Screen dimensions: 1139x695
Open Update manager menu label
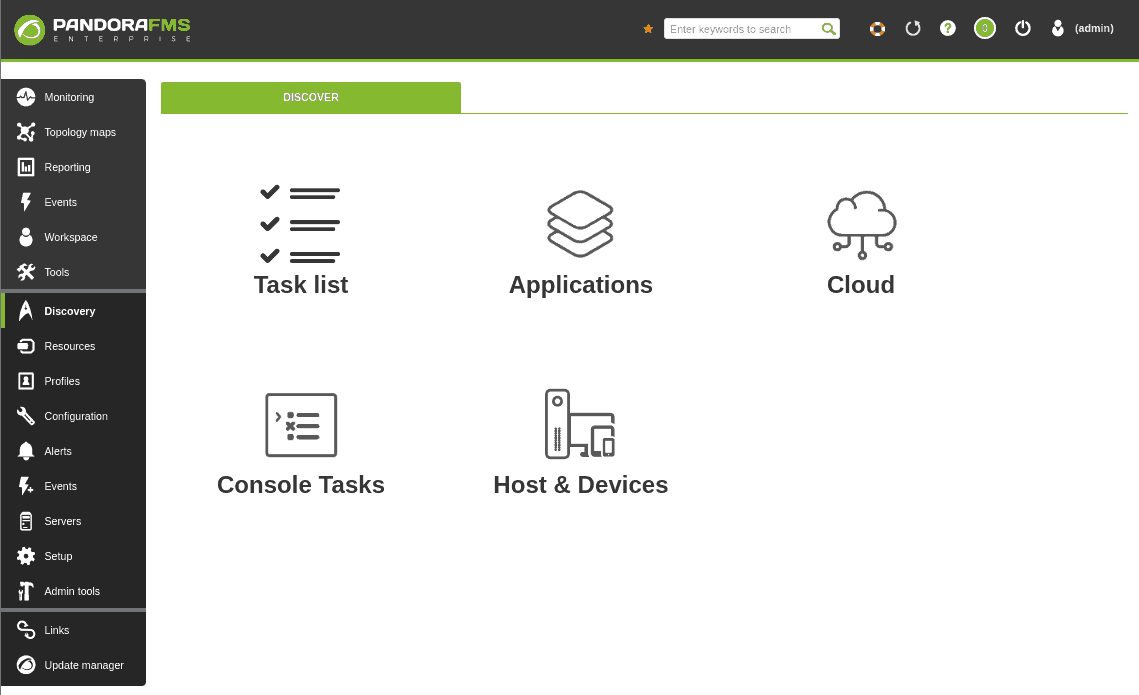tap(84, 665)
